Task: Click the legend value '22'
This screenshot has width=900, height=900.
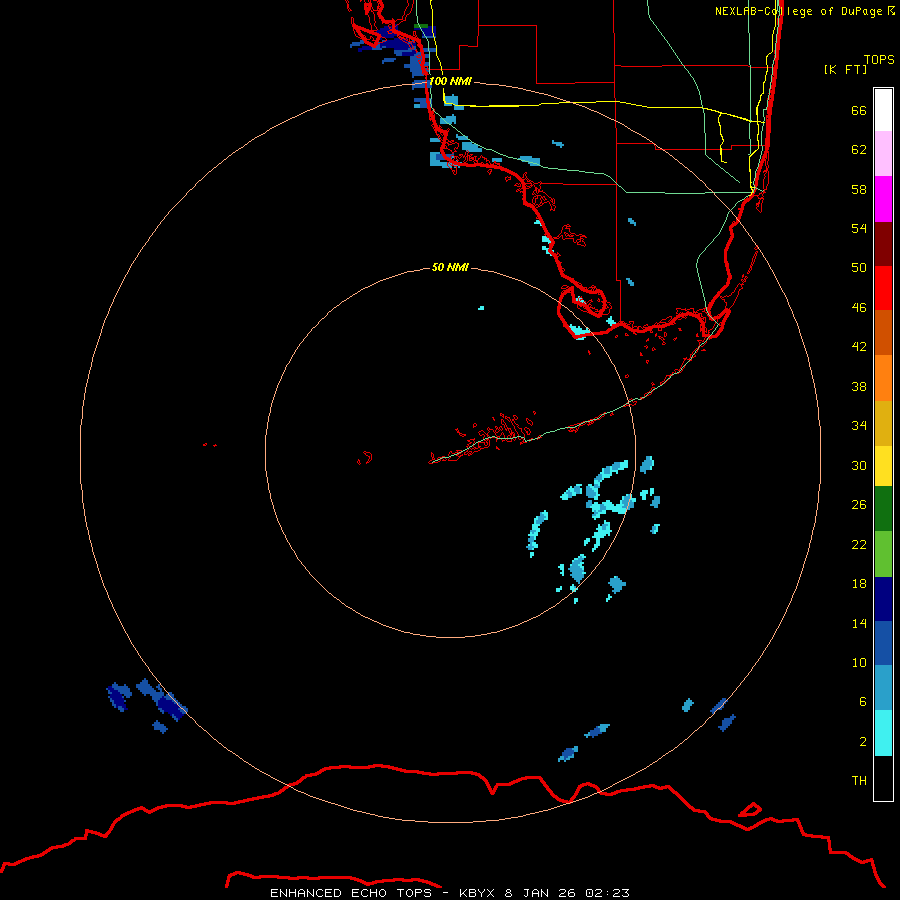Action: pos(859,544)
